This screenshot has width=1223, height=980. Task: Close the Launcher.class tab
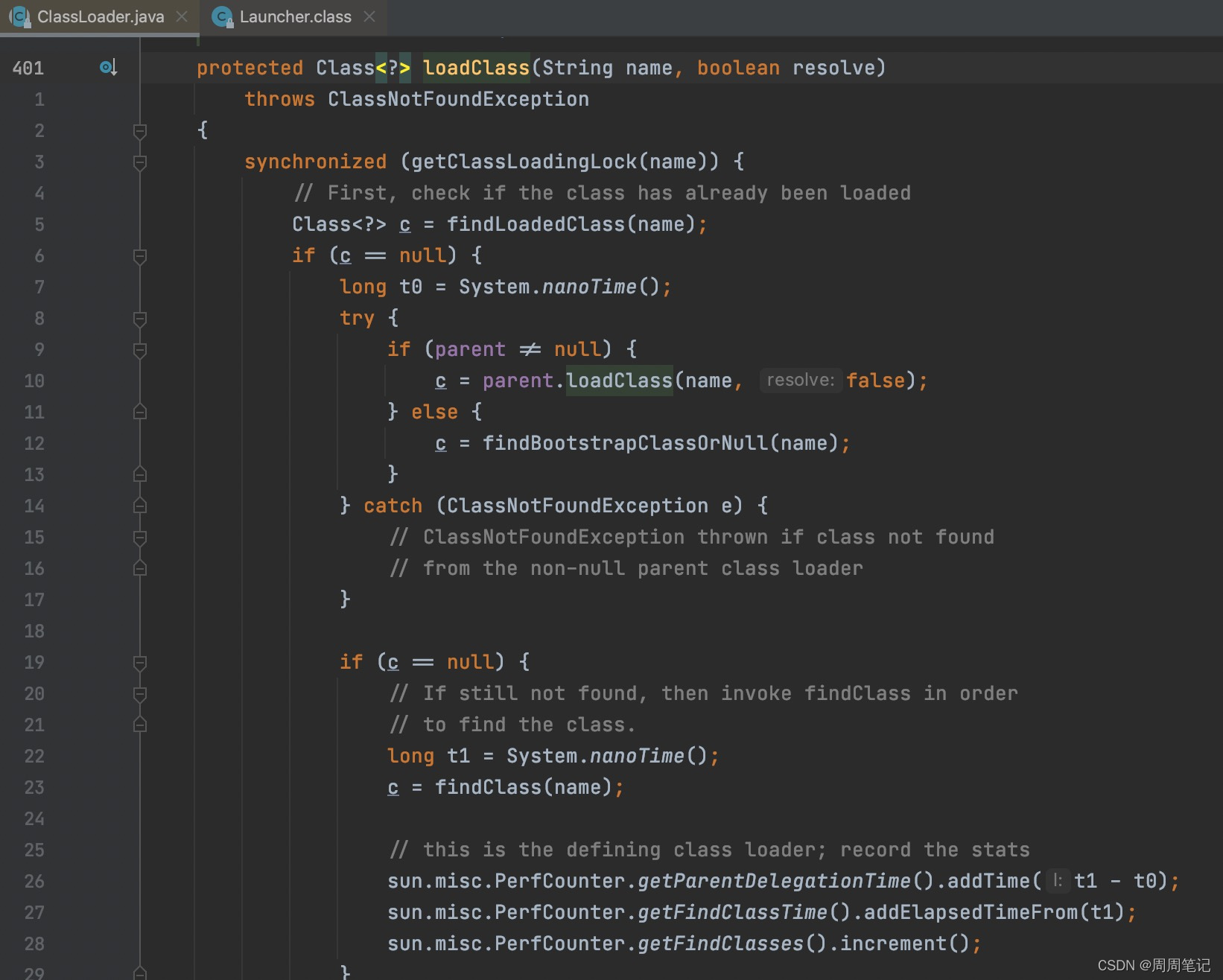[x=369, y=16]
